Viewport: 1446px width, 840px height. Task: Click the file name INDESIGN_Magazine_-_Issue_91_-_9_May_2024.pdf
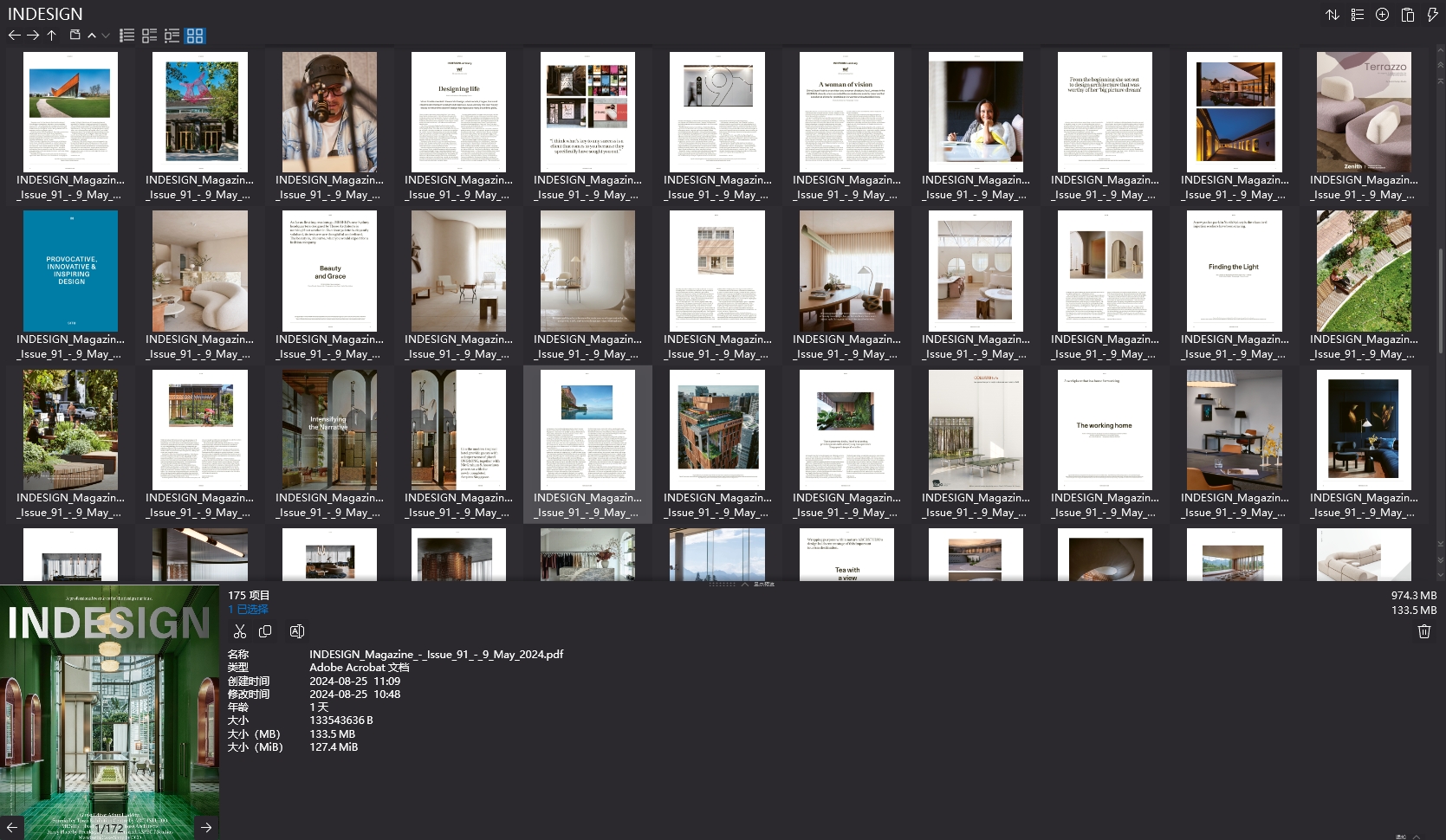pos(436,655)
